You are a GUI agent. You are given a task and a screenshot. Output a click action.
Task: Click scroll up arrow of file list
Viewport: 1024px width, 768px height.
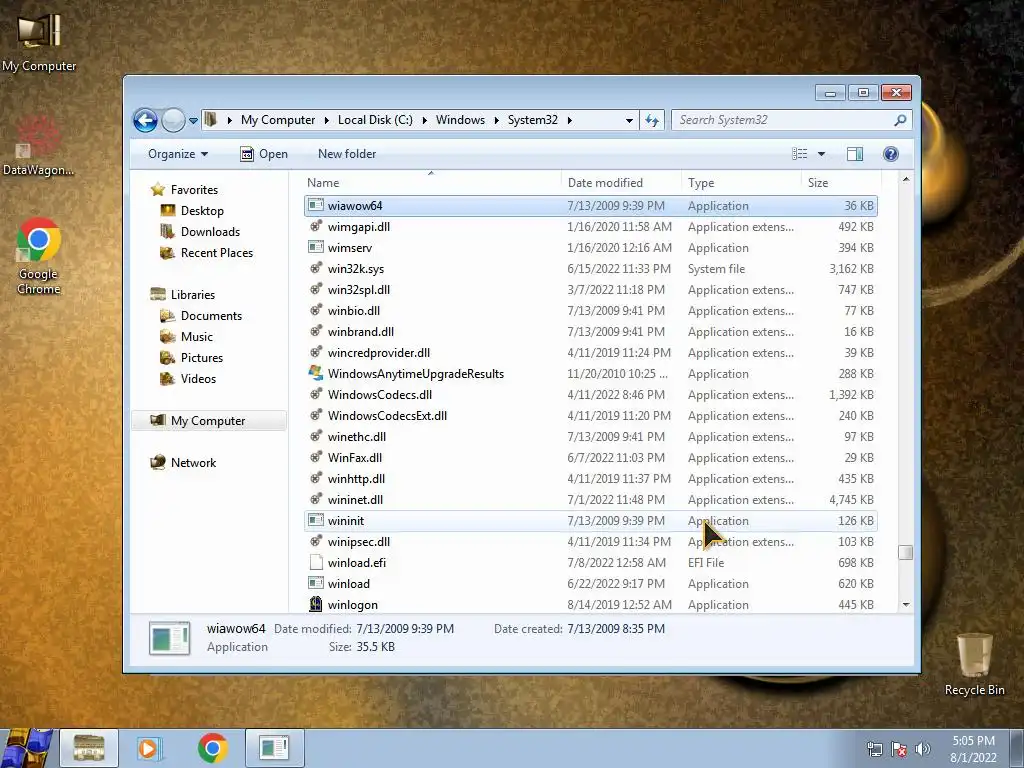906,179
